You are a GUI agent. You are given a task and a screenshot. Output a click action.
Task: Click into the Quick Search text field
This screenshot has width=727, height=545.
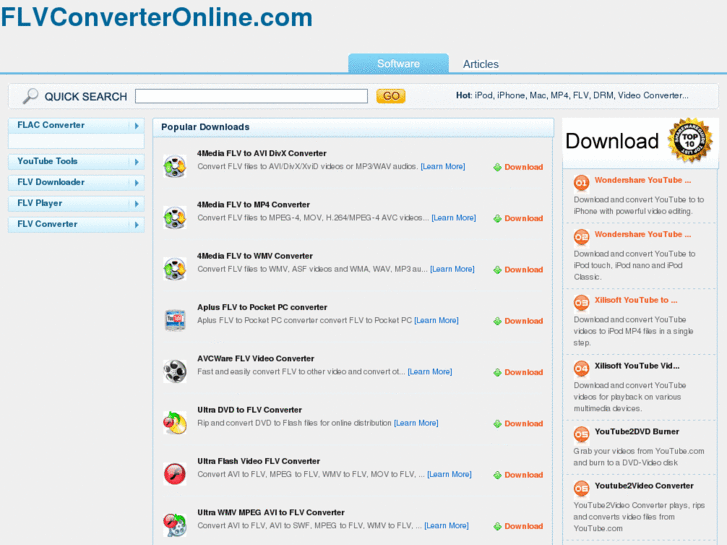(251, 96)
